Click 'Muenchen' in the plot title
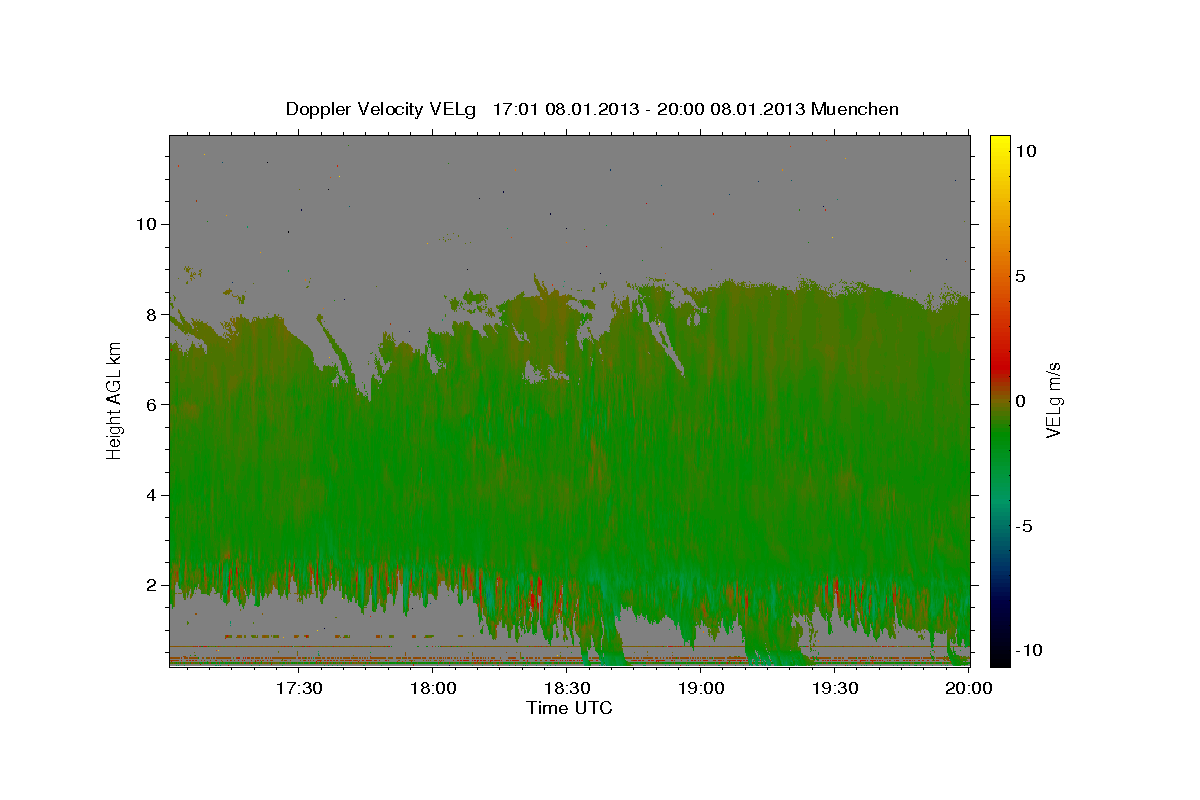The width and height of the screenshot is (1200, 800). tap(856, 109)
